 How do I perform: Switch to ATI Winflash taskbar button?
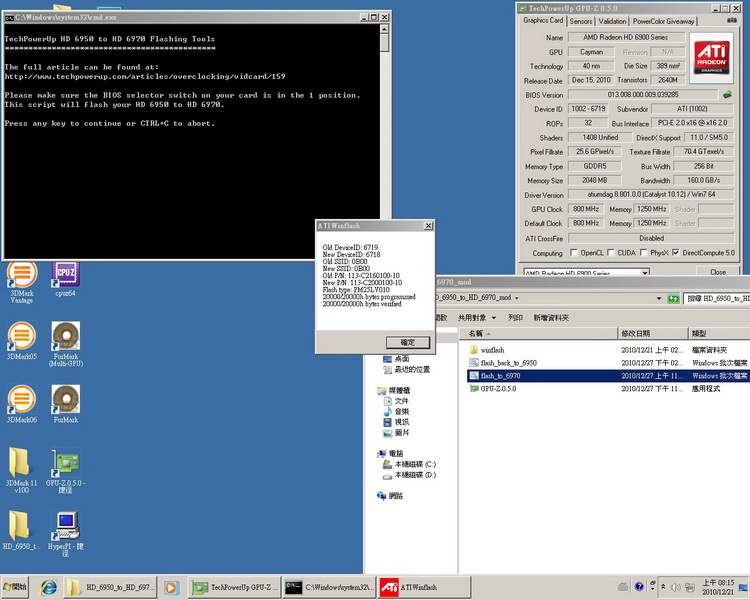point(424,587)
